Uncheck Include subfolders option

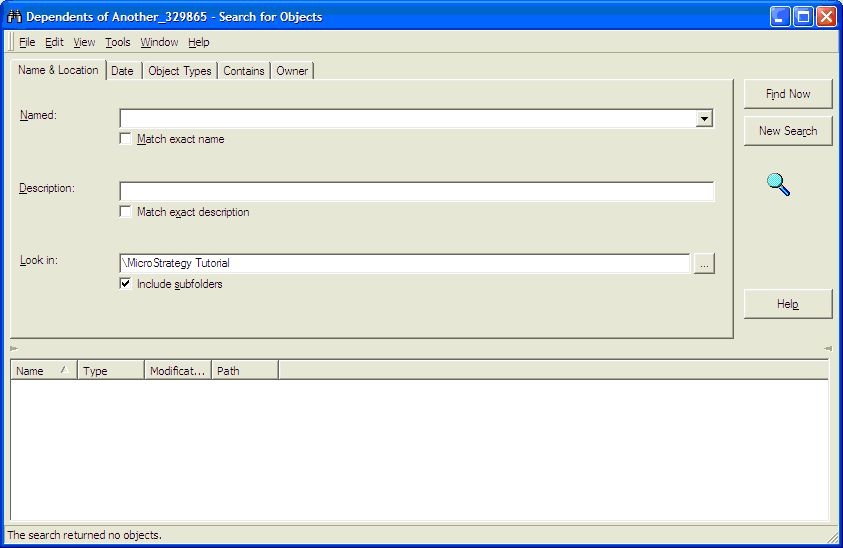pos(126,284)
